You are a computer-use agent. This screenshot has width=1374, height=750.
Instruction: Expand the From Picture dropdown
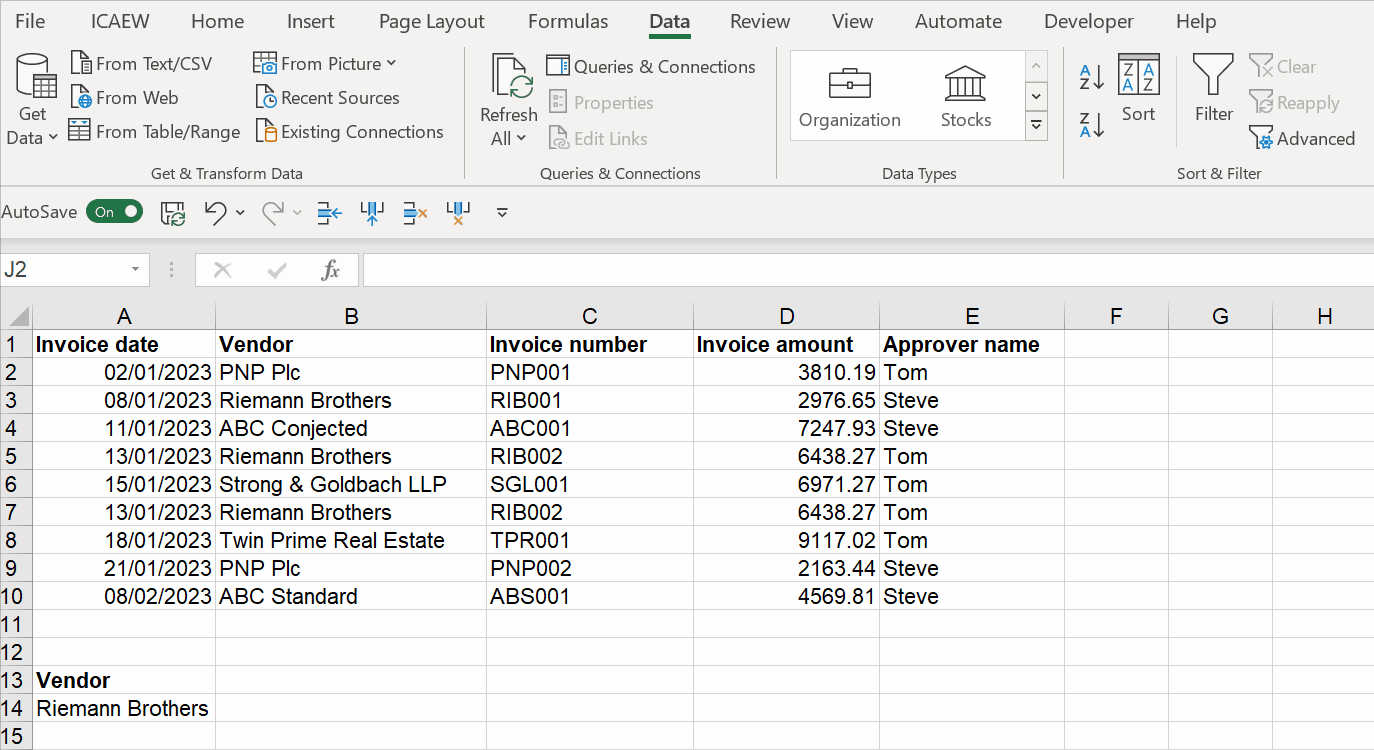tap(391, 63)
